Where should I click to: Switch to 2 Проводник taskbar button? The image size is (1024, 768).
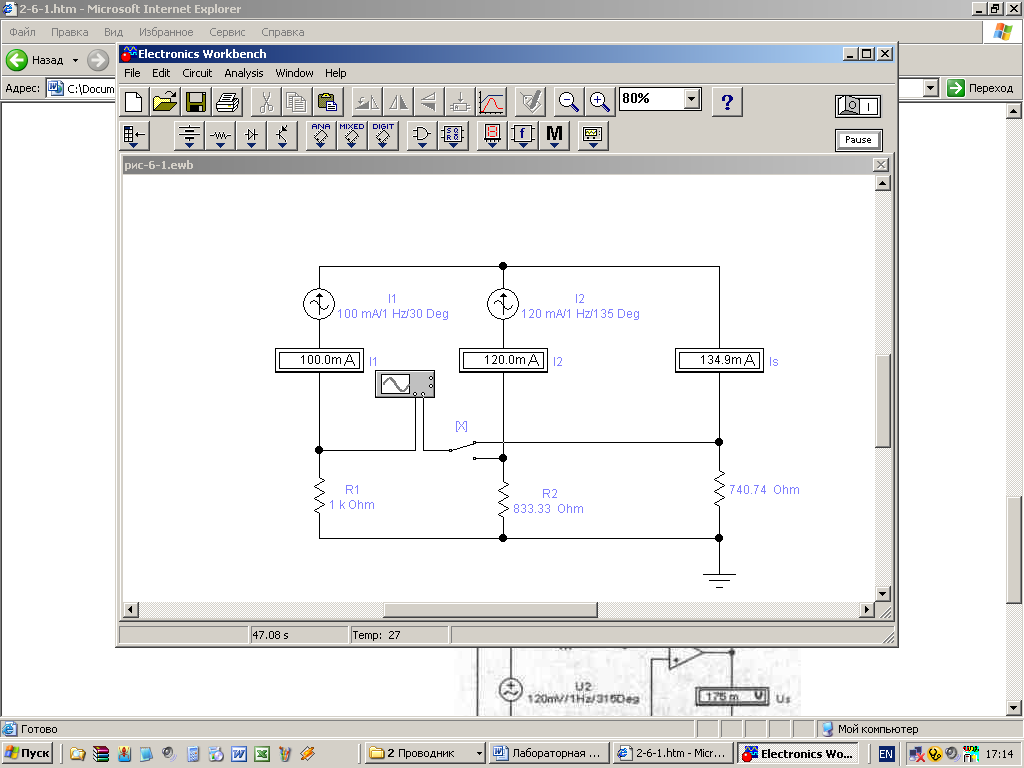click(x=425, y=754)
